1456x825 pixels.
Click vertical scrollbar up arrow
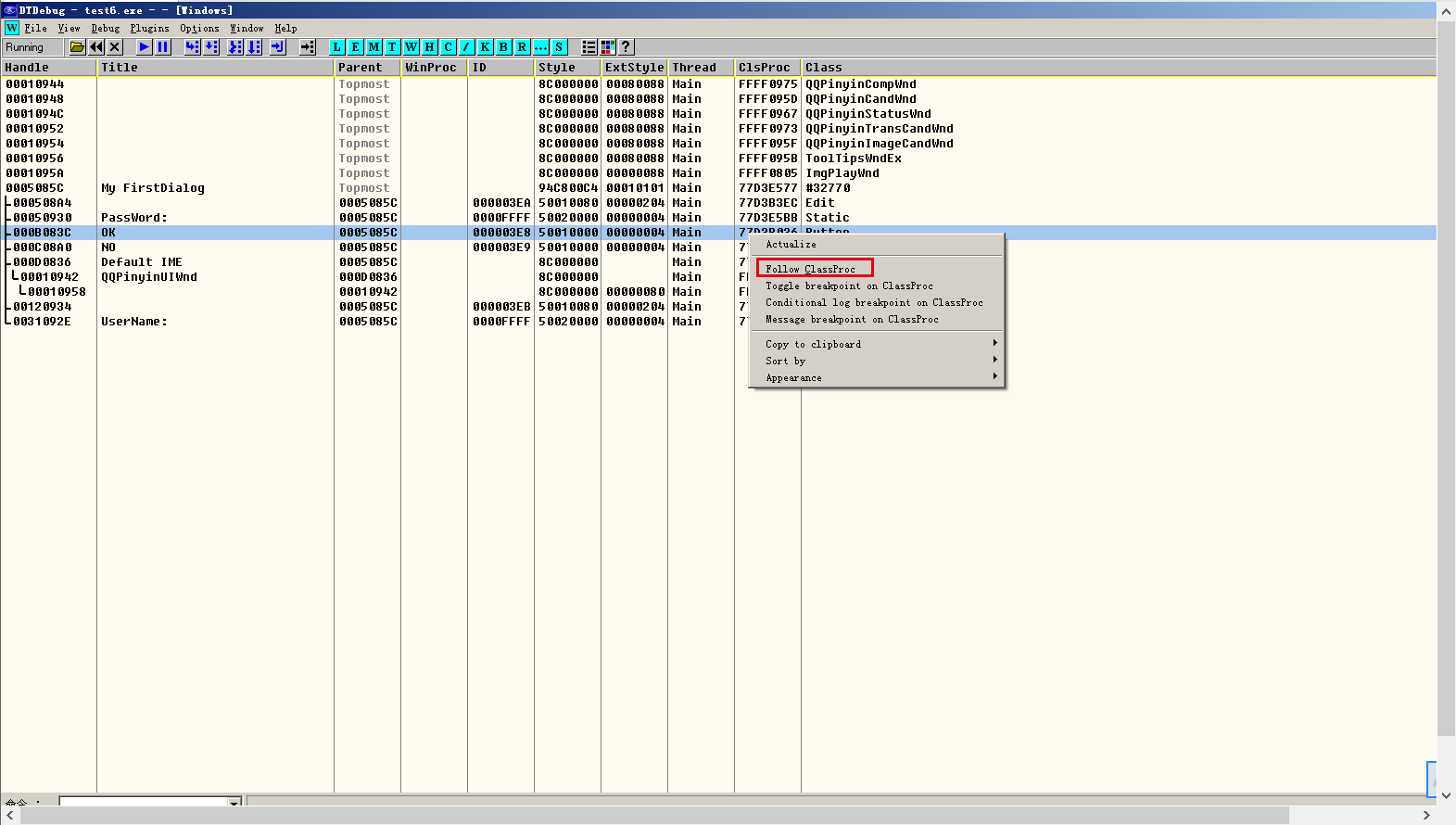(1446, 11)
